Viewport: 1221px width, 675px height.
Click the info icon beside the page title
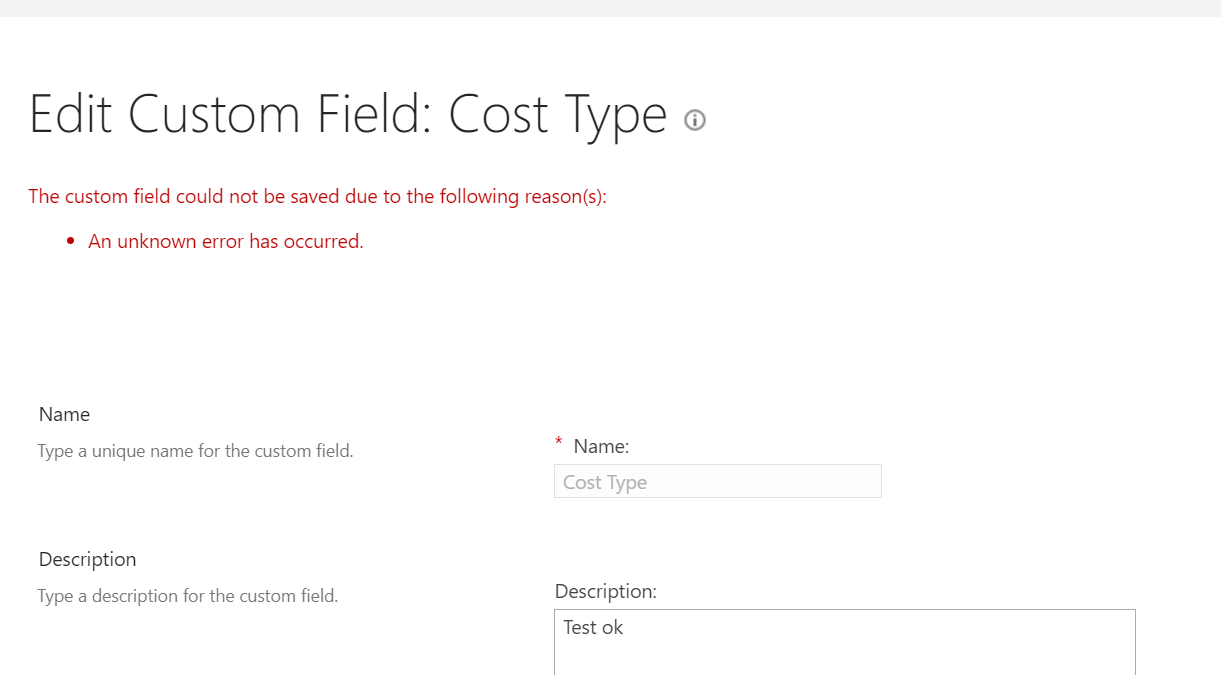[695, 120]
